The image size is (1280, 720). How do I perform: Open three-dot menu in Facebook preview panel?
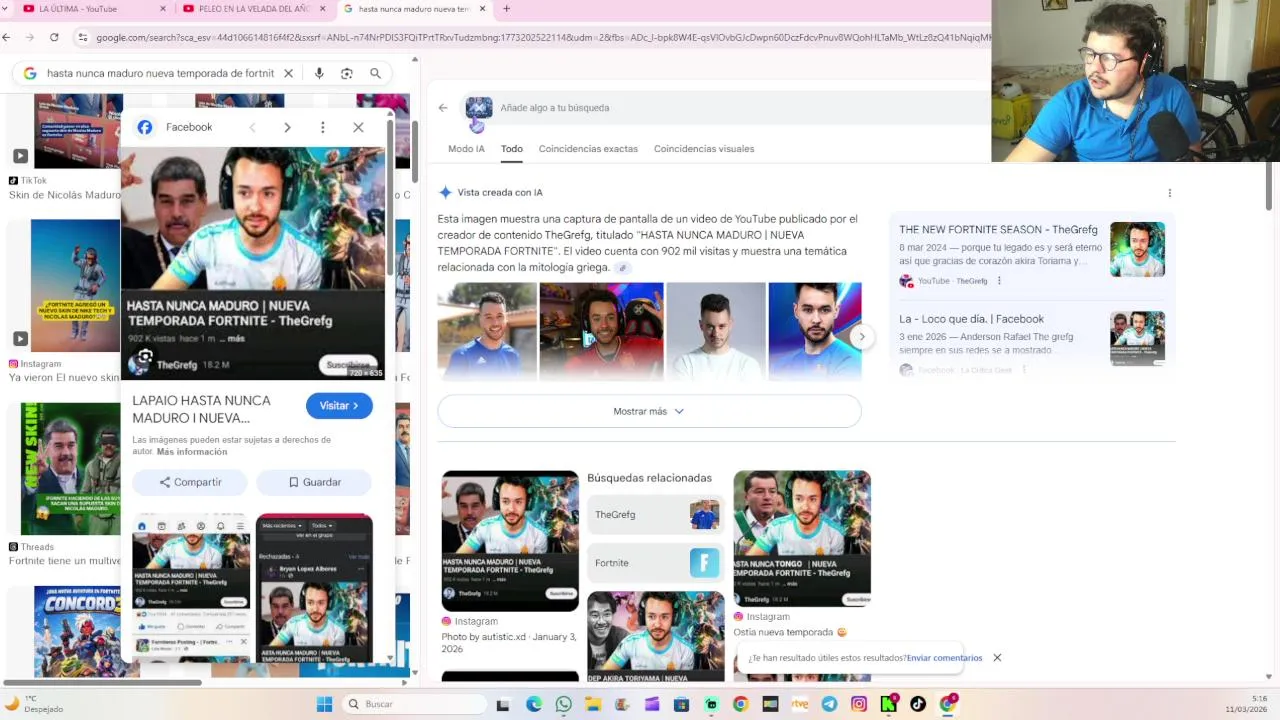[322, 127]
